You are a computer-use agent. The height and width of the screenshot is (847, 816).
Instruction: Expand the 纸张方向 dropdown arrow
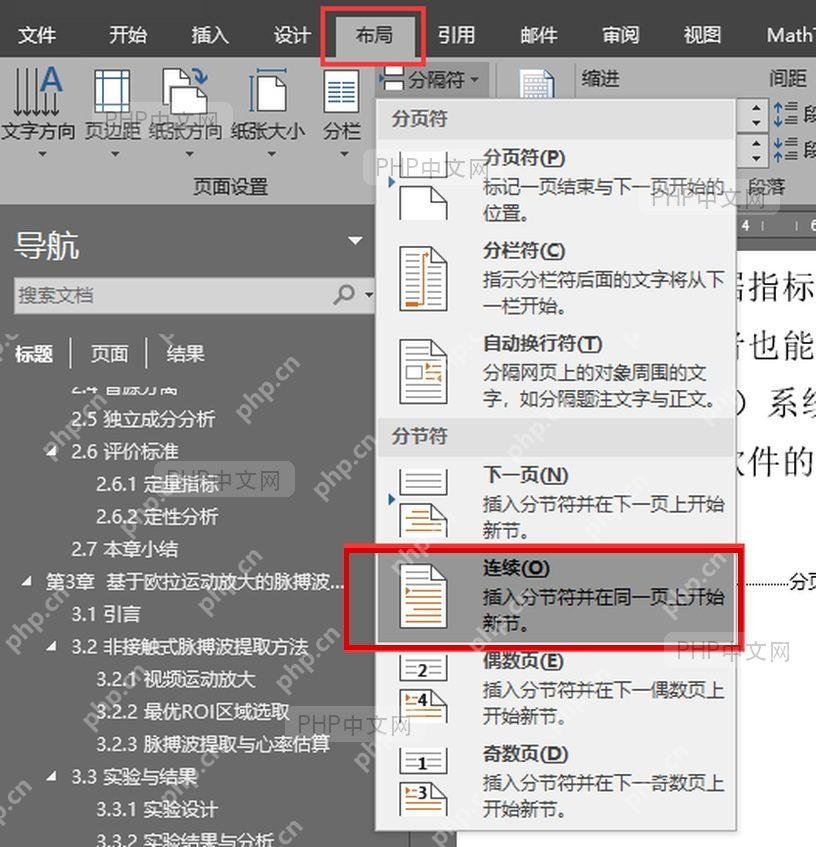point(189,154)
